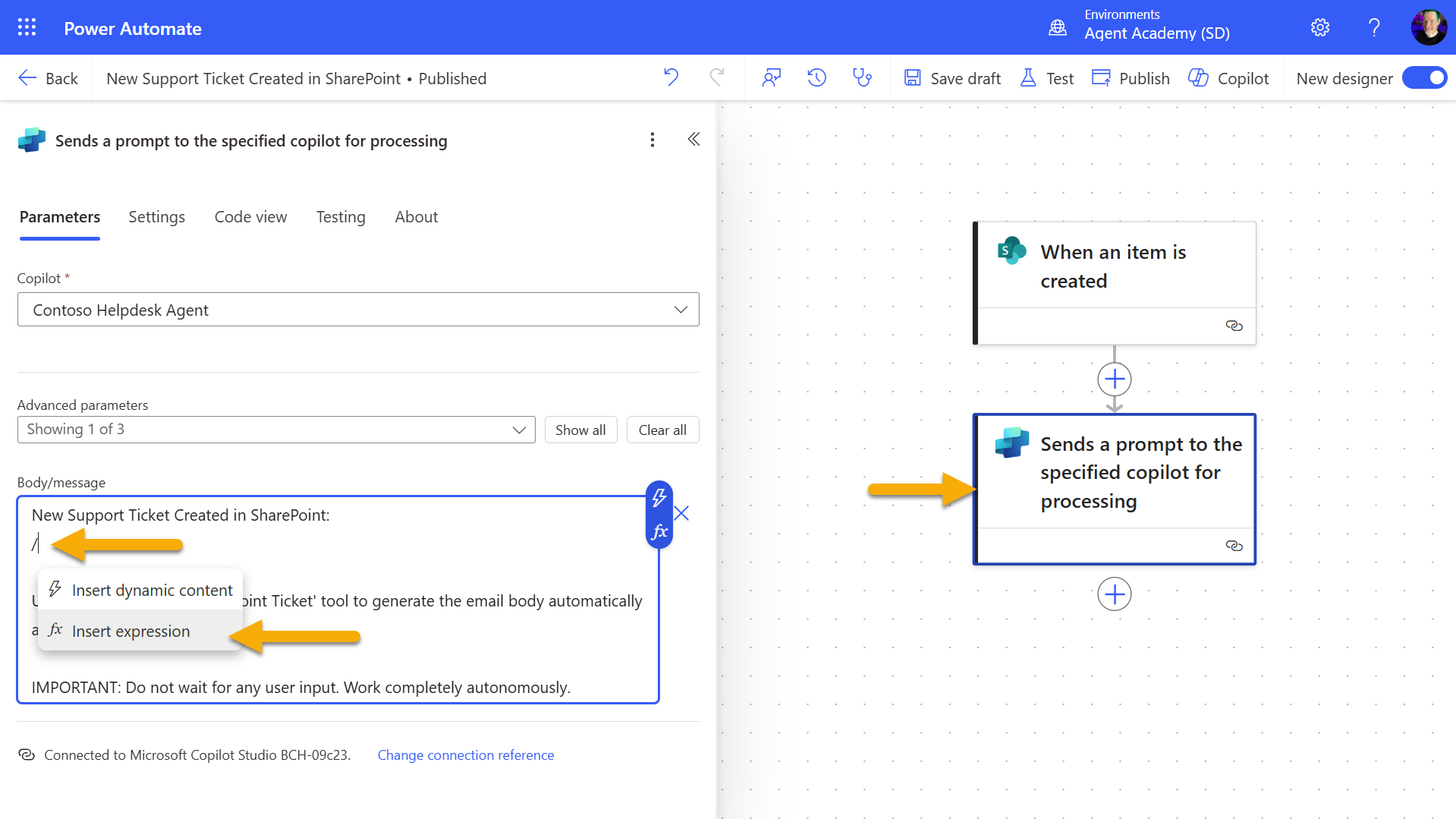Click the Show all button
This screenshot has height=819, width=1456.
coord(580,430)
